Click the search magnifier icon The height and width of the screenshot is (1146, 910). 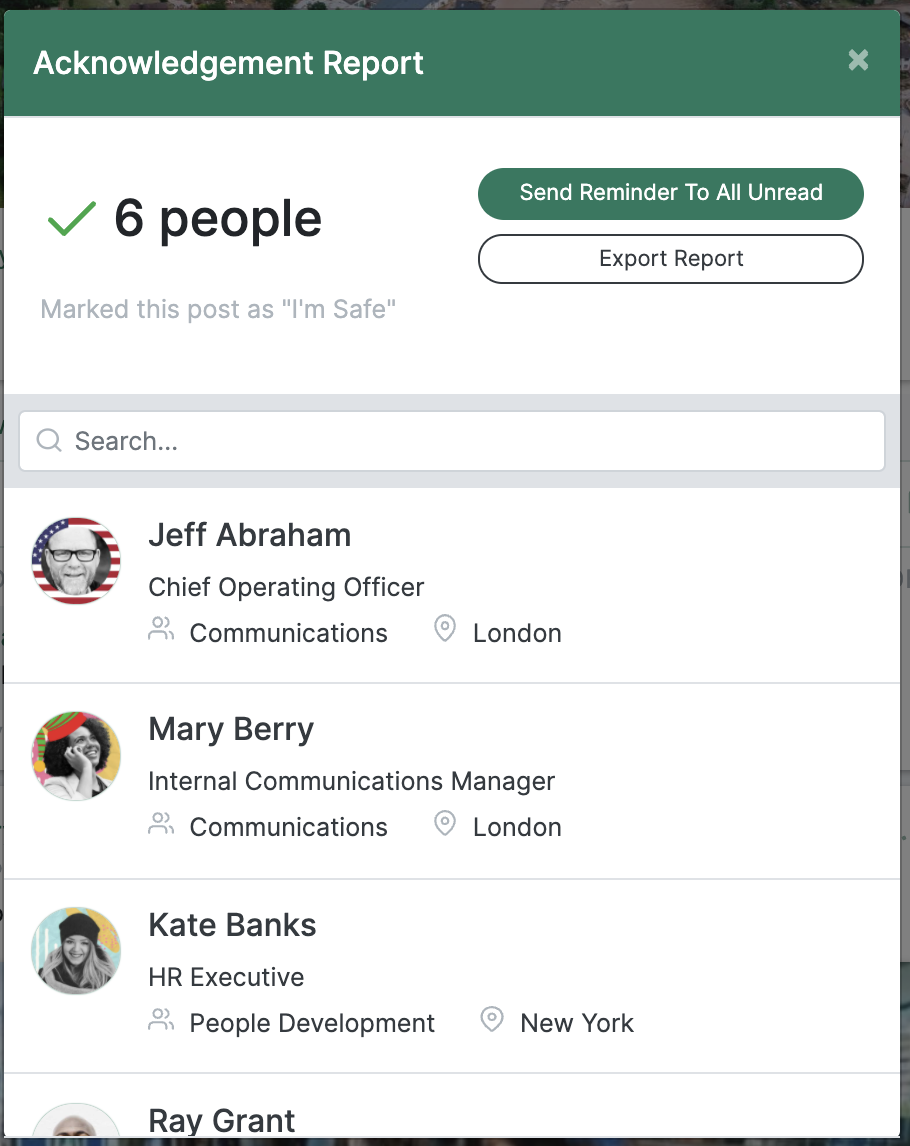click(49, 440)
